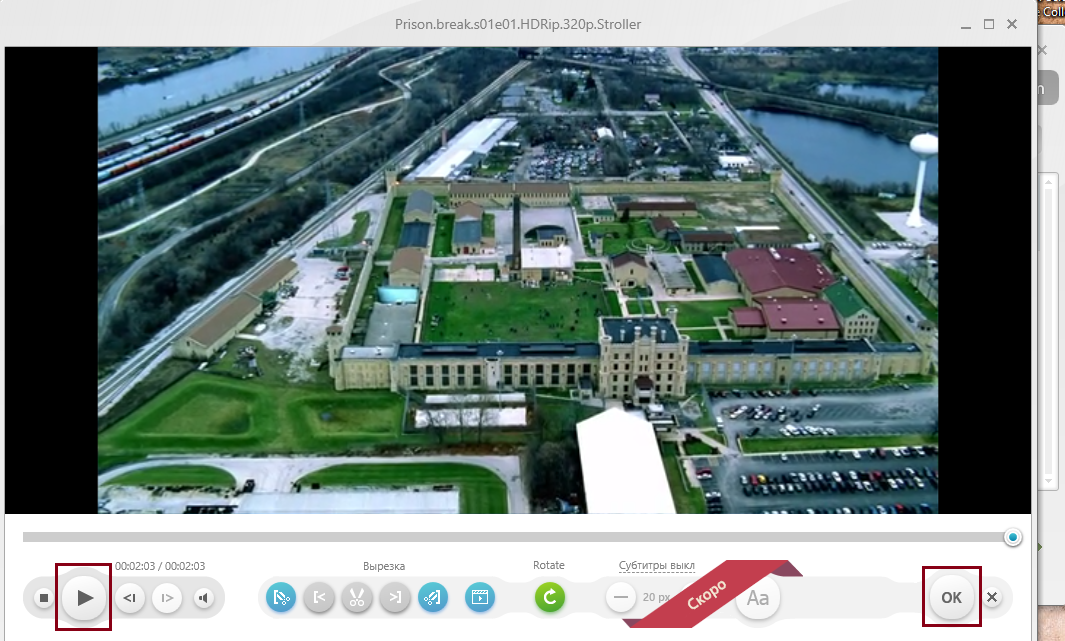Click the timeline seek bar
Image resolution: width=1065 pixels, height=641 pixels.
(x=500, y=538)
